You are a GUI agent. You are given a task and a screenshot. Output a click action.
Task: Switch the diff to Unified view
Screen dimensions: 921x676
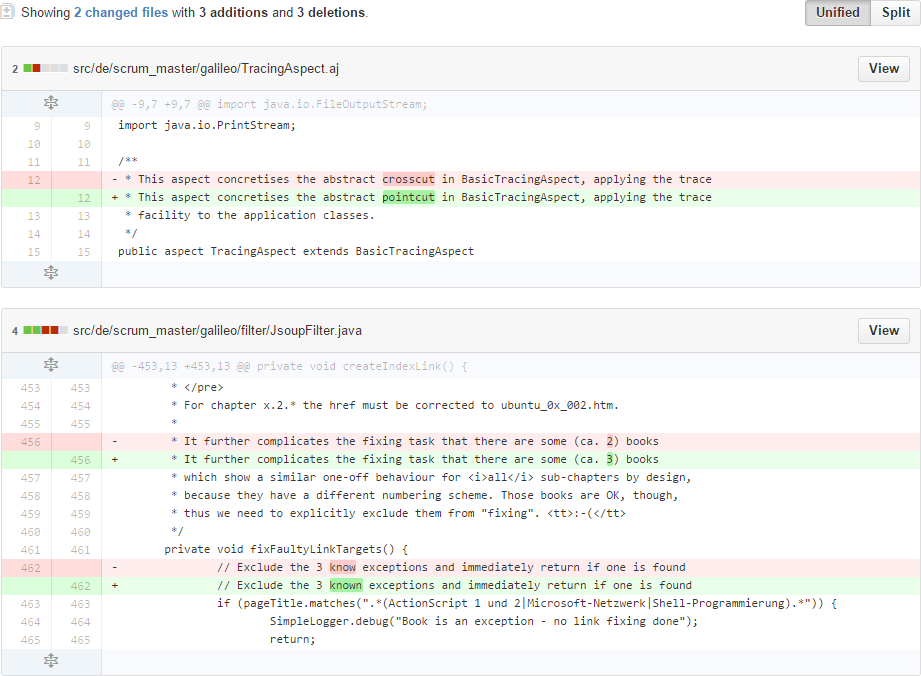point(837,13)
